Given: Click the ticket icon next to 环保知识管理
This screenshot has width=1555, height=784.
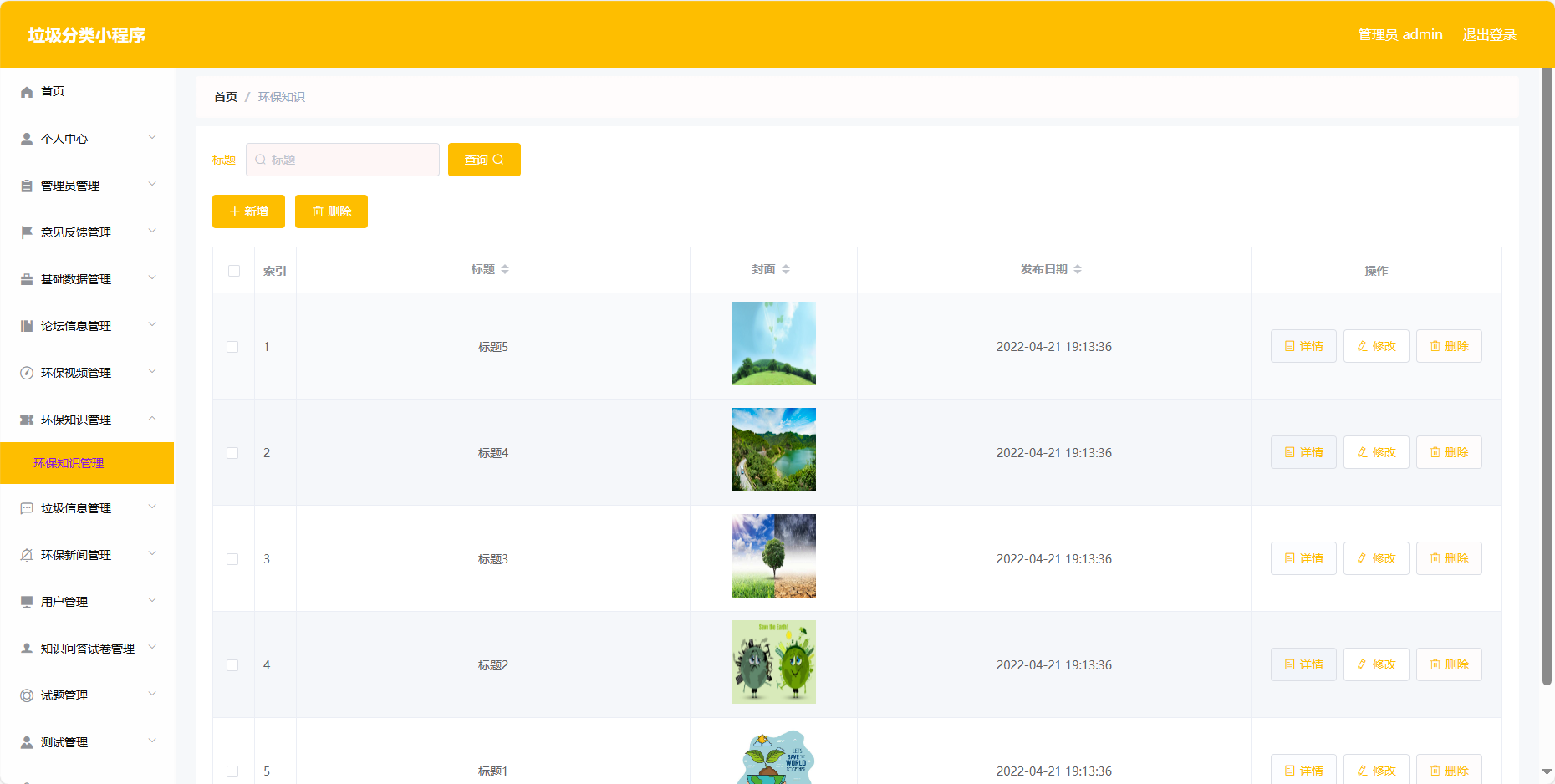Looking at the screenshot, I should (27, 420).
